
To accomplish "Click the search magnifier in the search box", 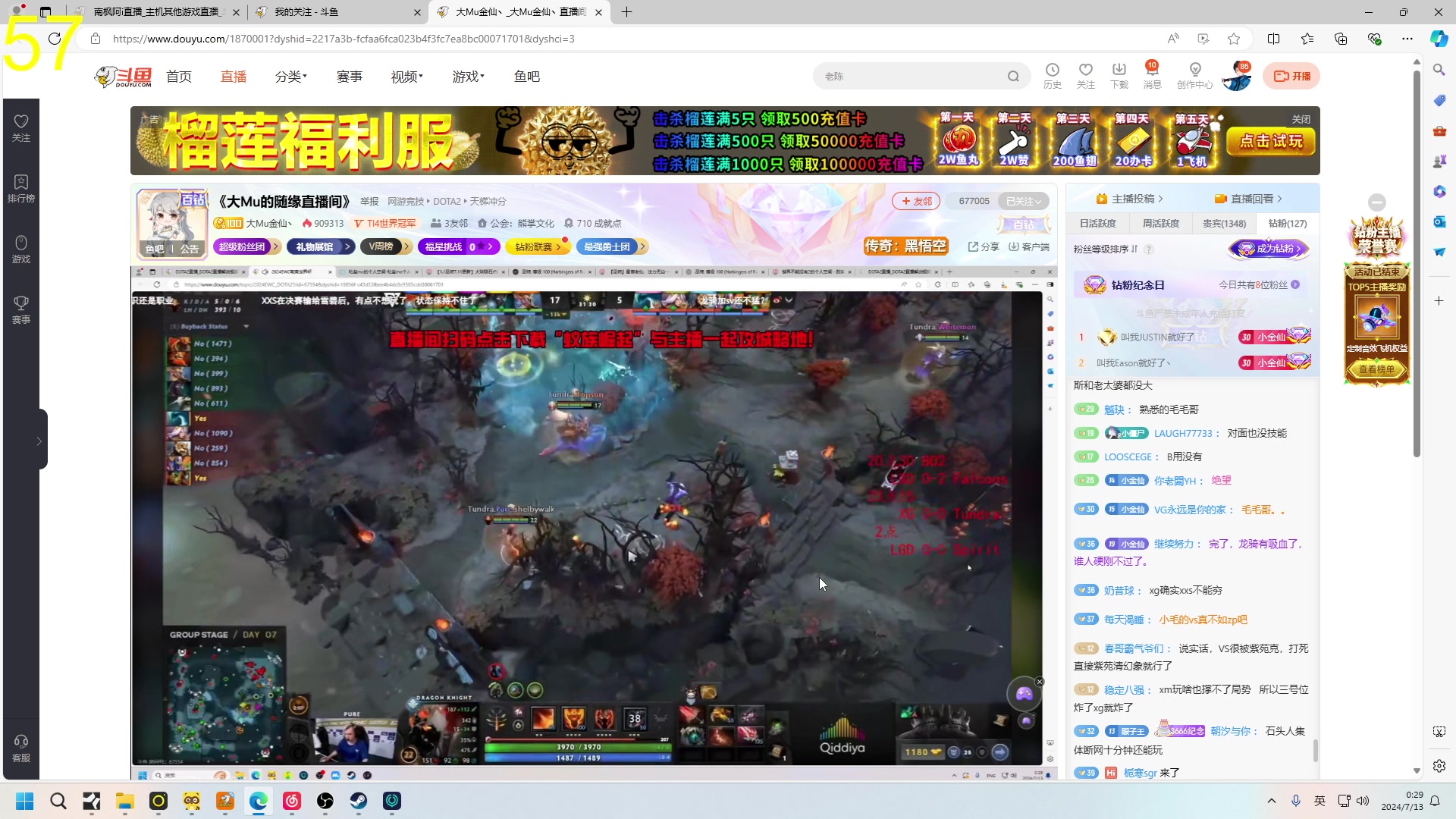I will (1013, 76).
